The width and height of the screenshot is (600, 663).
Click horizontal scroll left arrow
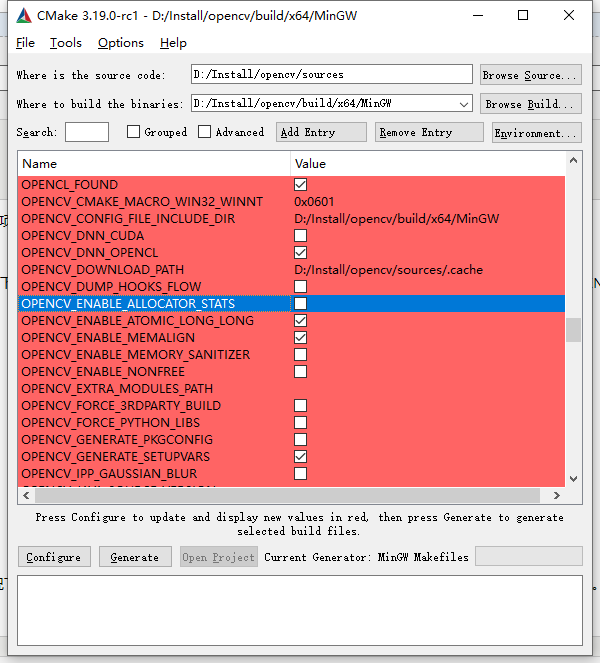point(26,495)
